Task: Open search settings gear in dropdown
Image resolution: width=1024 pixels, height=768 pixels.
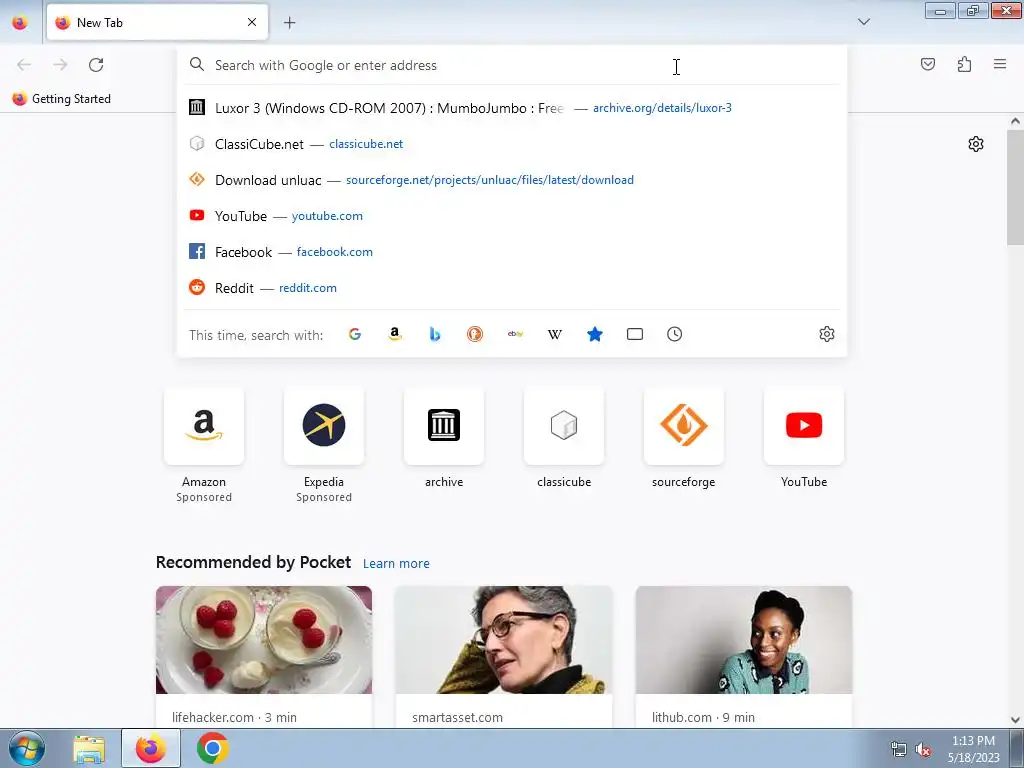Action: coord(827,334)
